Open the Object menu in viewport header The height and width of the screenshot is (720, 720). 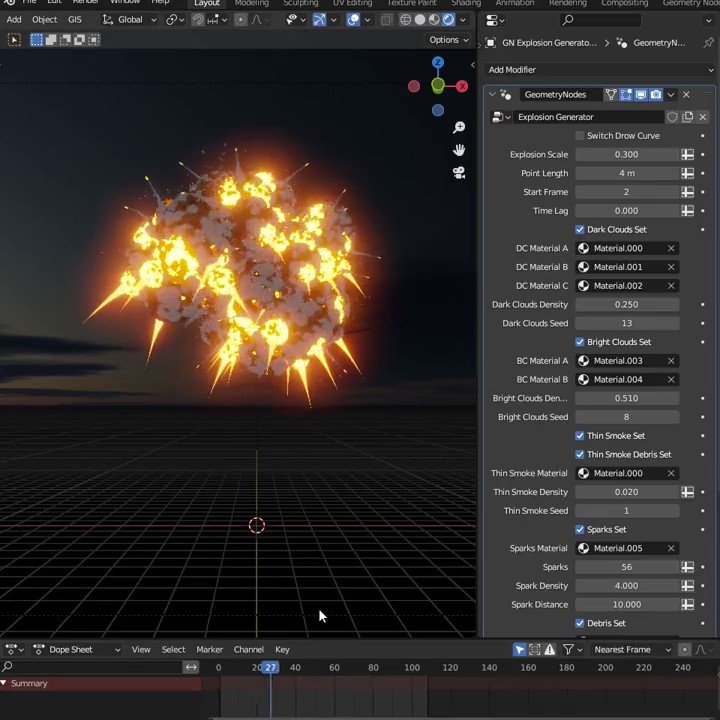[45, 20]
